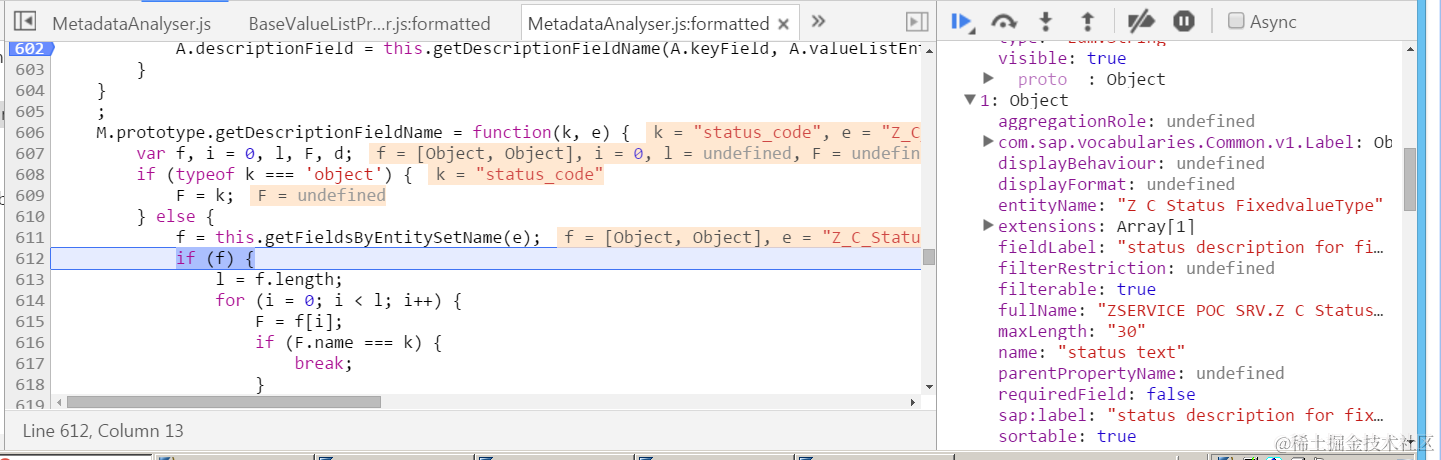Expand the proto Object node
The height and width of the screenshot is (460, 1441).
point(988,79)
